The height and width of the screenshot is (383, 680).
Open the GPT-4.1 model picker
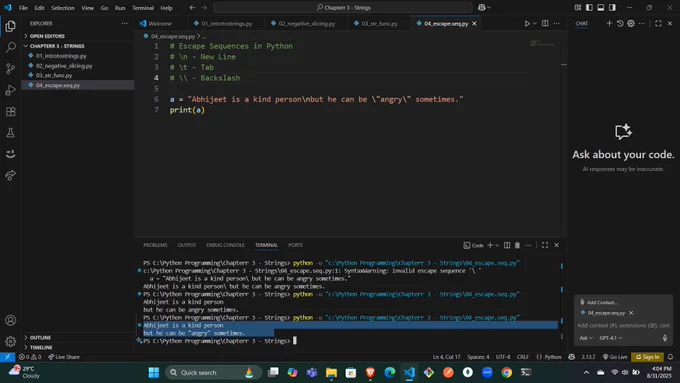point(611,338)
